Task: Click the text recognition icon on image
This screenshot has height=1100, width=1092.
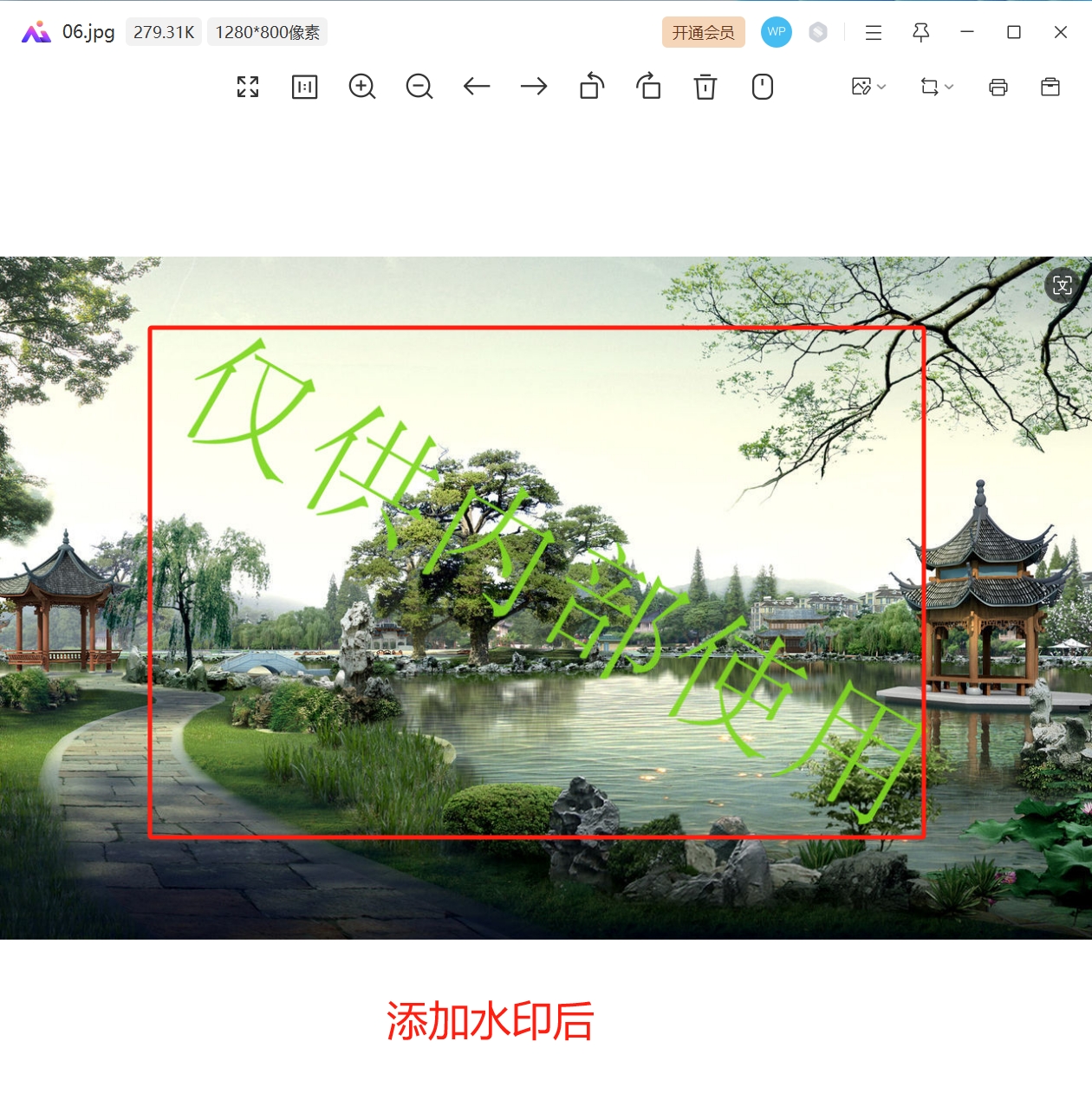Action: coord(1063,286)
